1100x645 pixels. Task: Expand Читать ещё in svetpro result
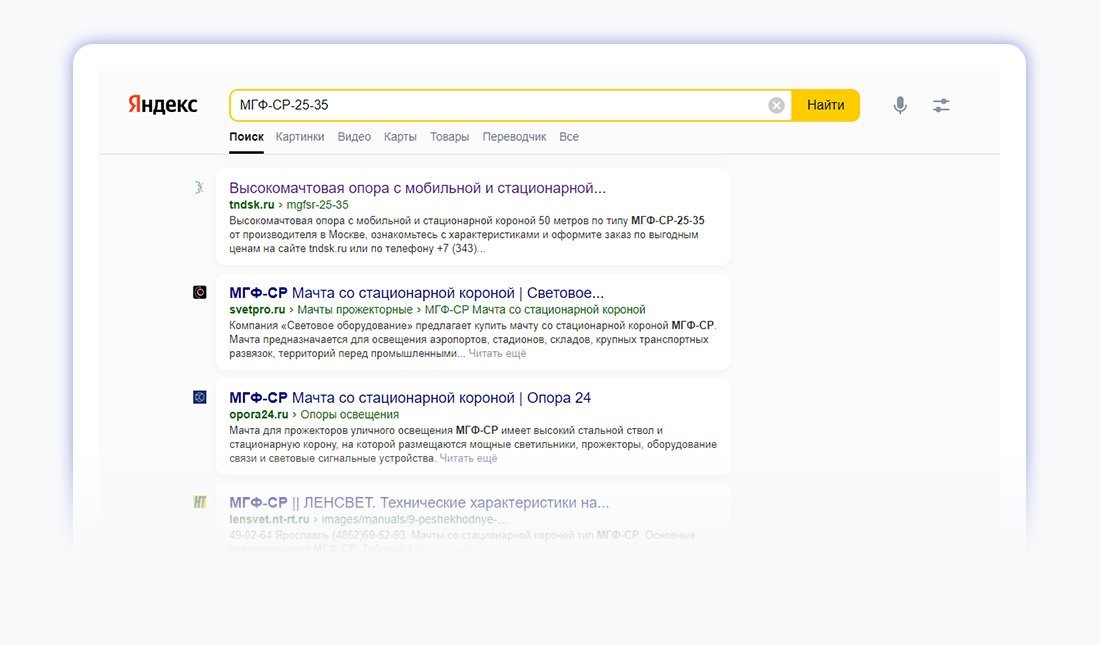click(x=497, y=354)
